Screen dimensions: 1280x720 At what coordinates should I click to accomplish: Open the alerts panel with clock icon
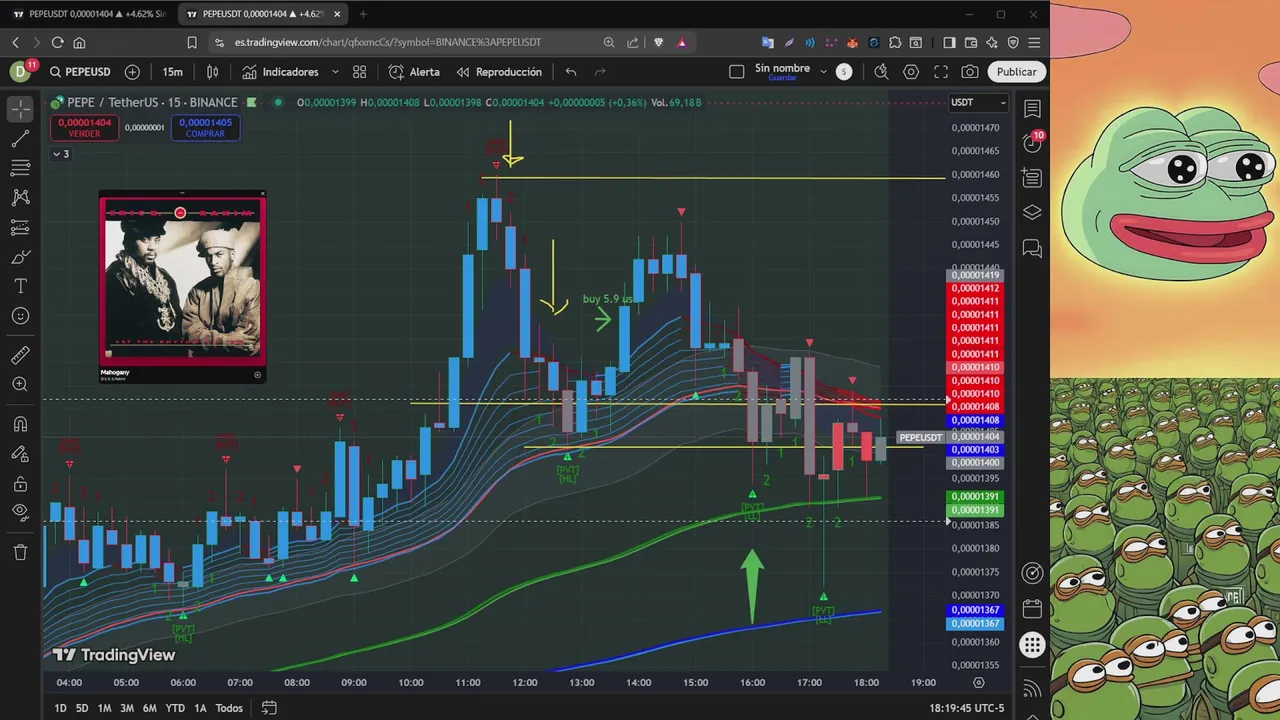pyautogui.click(x=1033, y=143)
